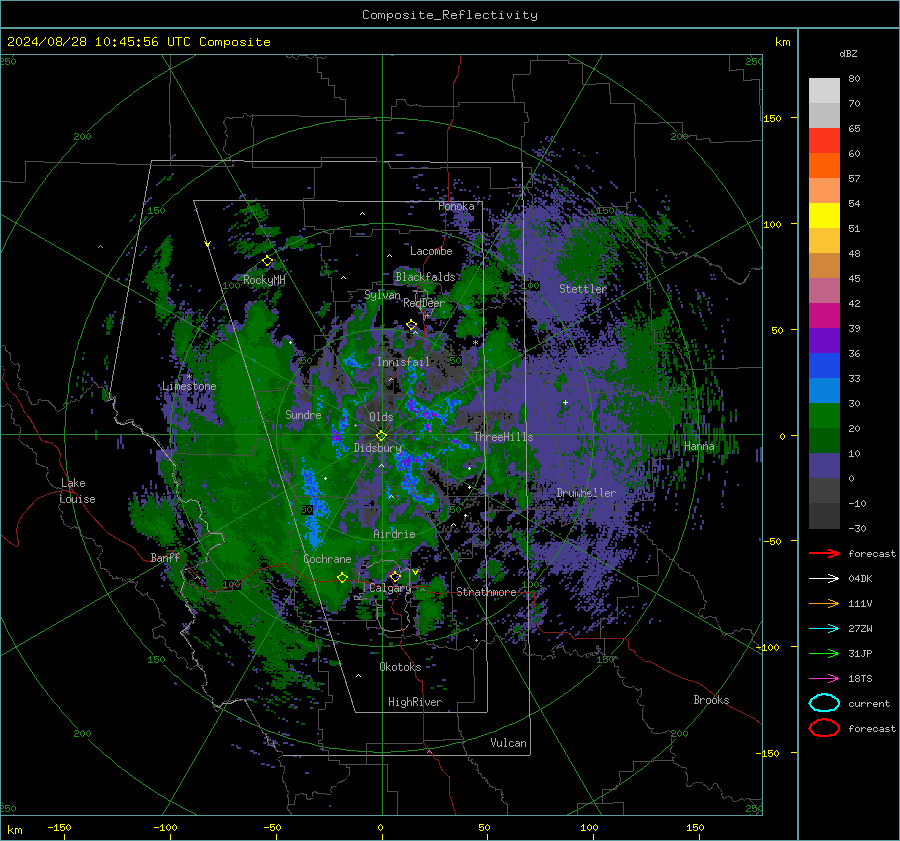Click the Lacombe city label
This screenshot has width=900, height=841.
pos(431,251)
